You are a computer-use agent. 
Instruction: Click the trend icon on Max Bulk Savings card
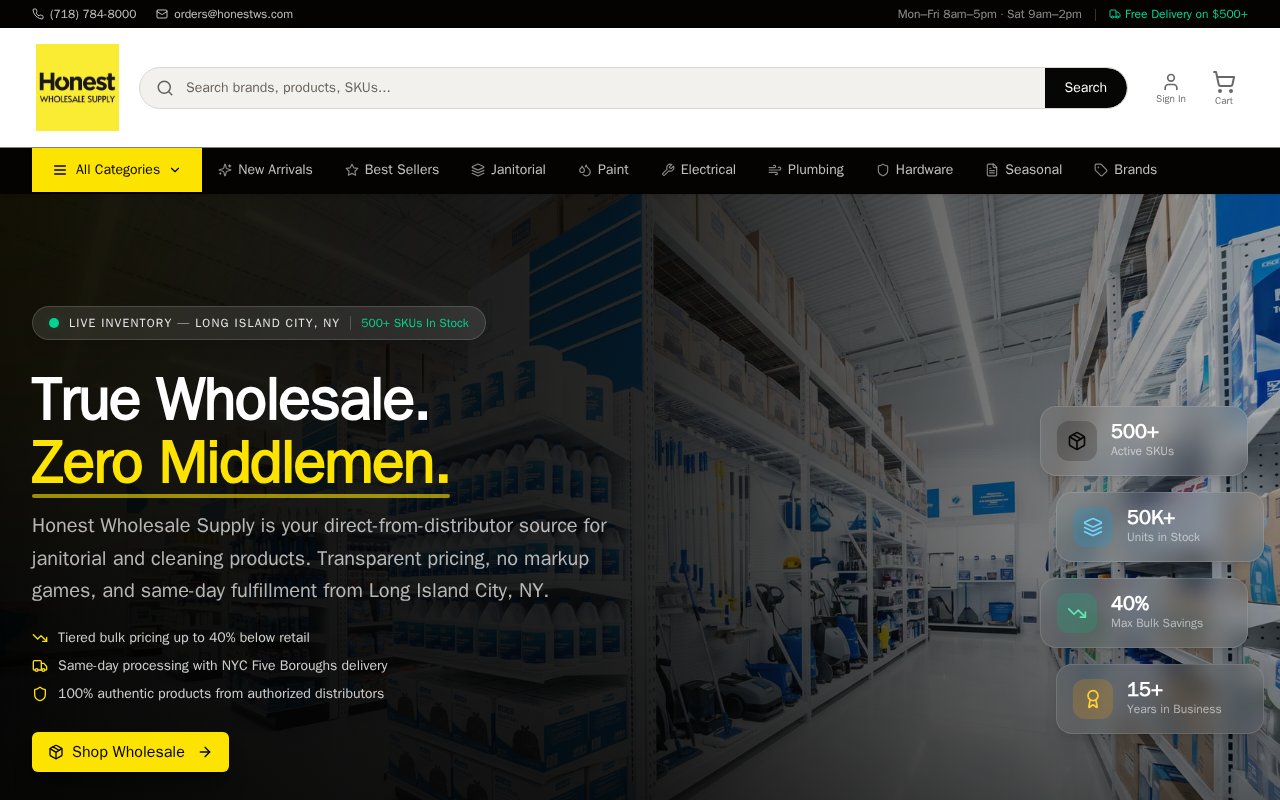[x=1077, y=613]
